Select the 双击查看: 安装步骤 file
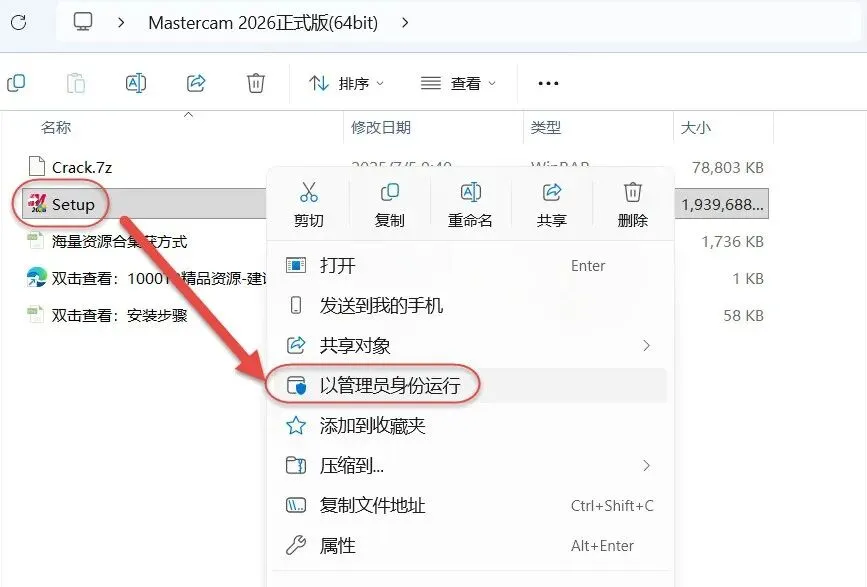This screenshot has width=867, height=587. pyautogui.click(x=119, y=316)
